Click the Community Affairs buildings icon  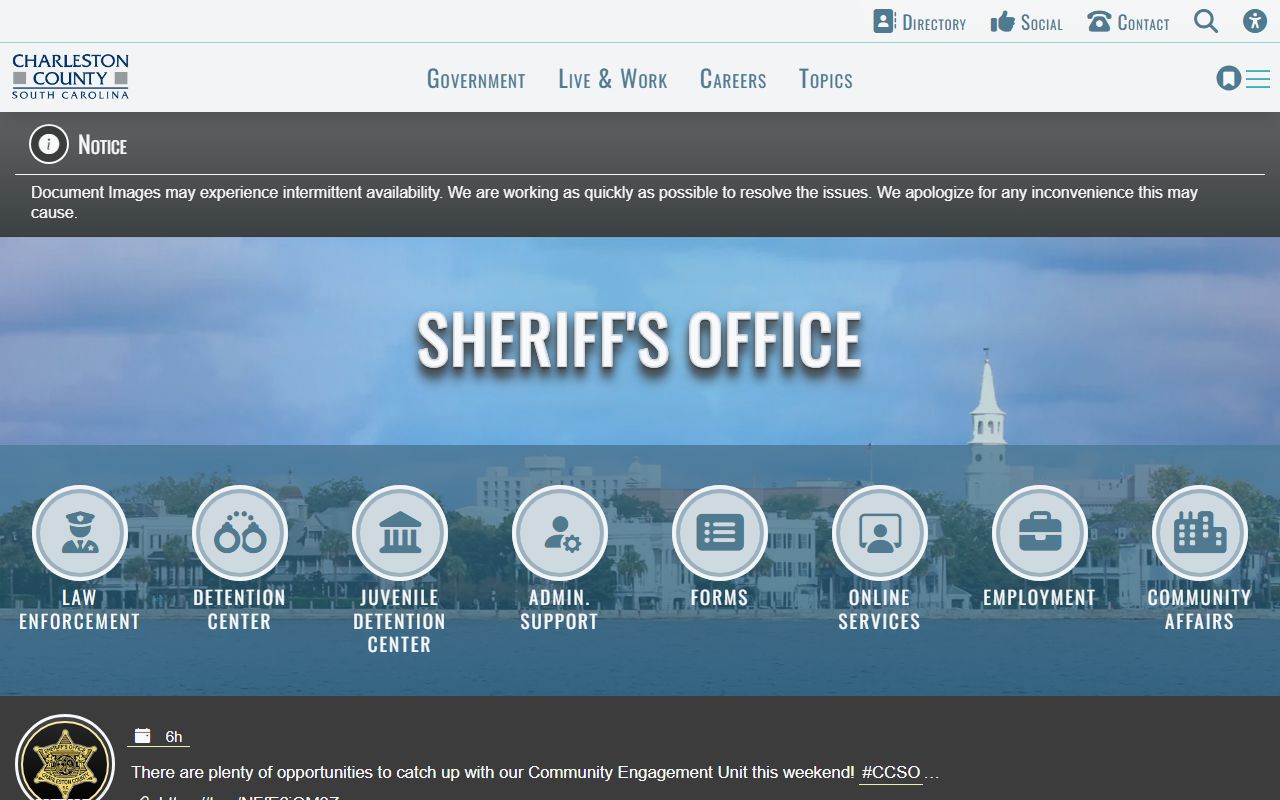point(1200,533)
